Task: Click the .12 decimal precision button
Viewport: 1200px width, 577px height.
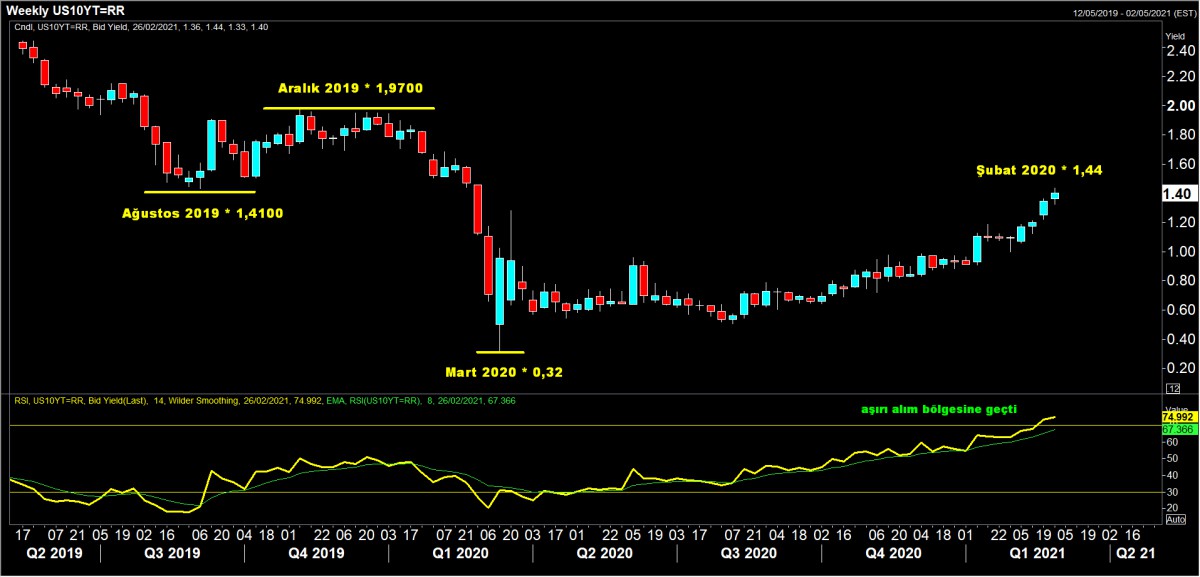Action: point(1173,388)
